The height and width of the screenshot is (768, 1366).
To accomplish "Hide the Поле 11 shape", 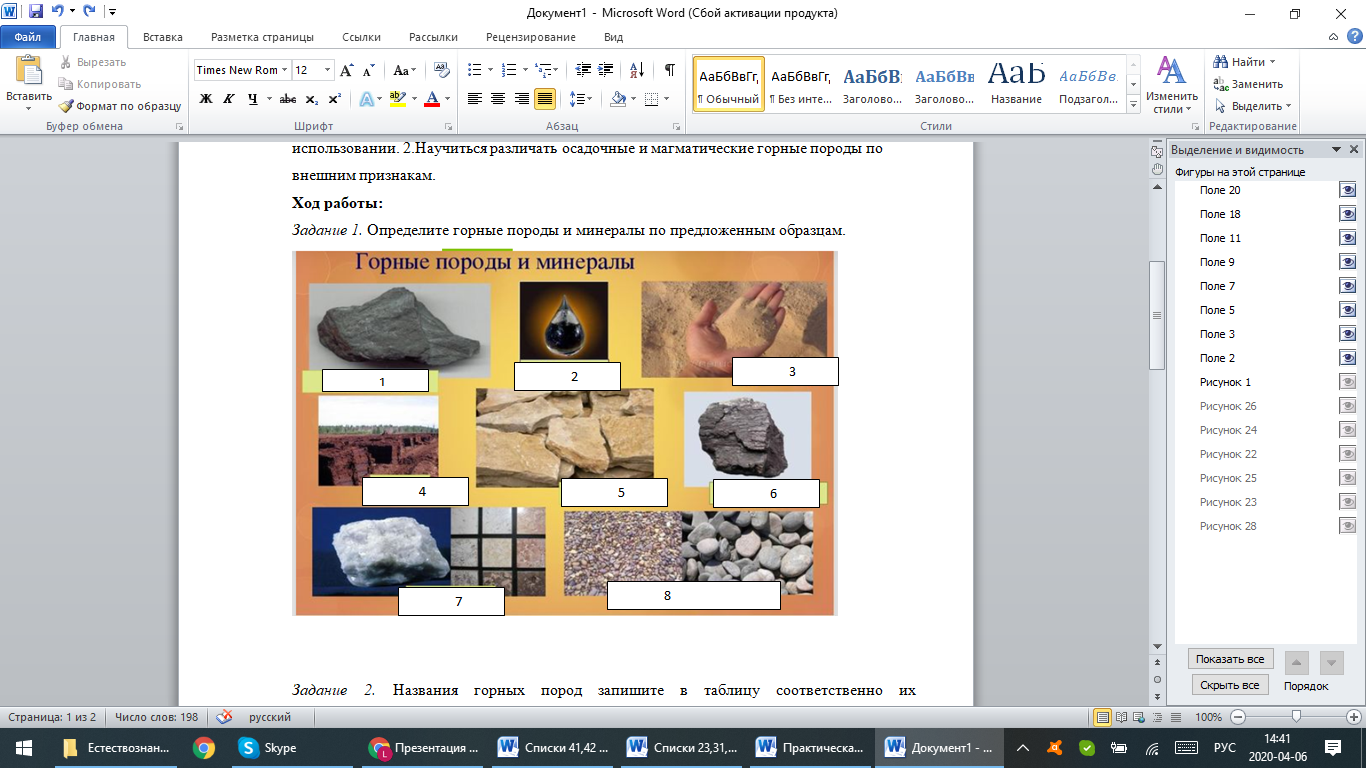I will 1348,238.
